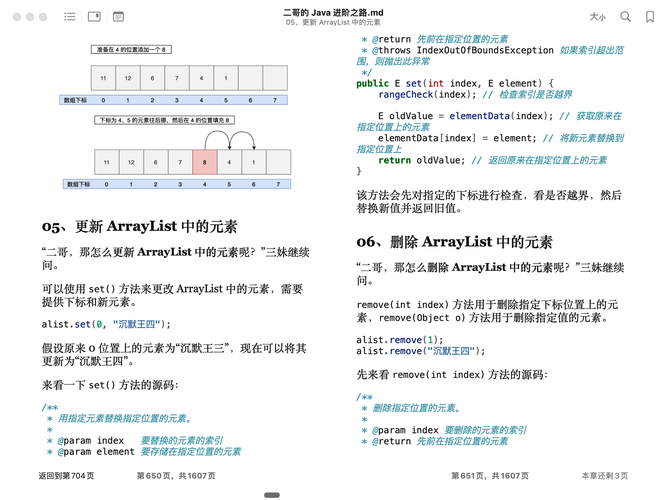Open the 大小 font size menu
The image size is (667, 500).
[x=597, y=17]
